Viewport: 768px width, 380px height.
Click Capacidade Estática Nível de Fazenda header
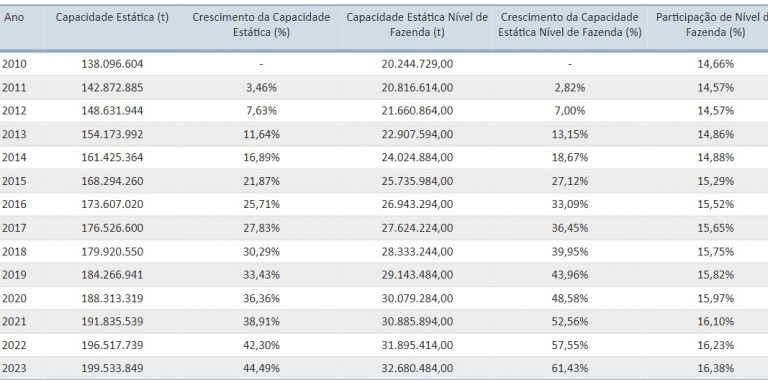click(417, 25)
